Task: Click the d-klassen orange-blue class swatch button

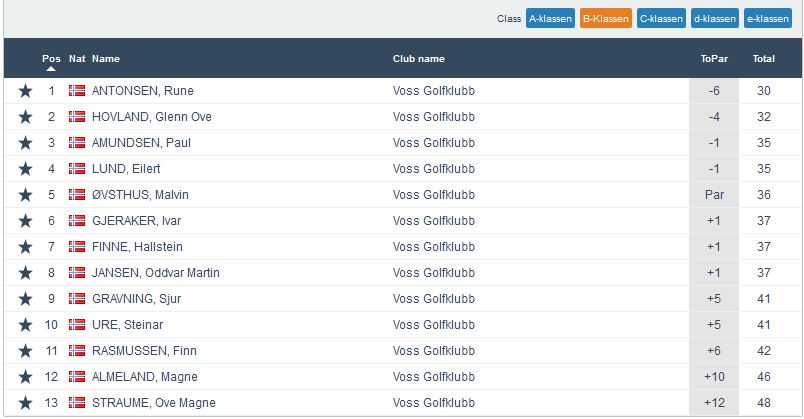Action: pos(715,18)
